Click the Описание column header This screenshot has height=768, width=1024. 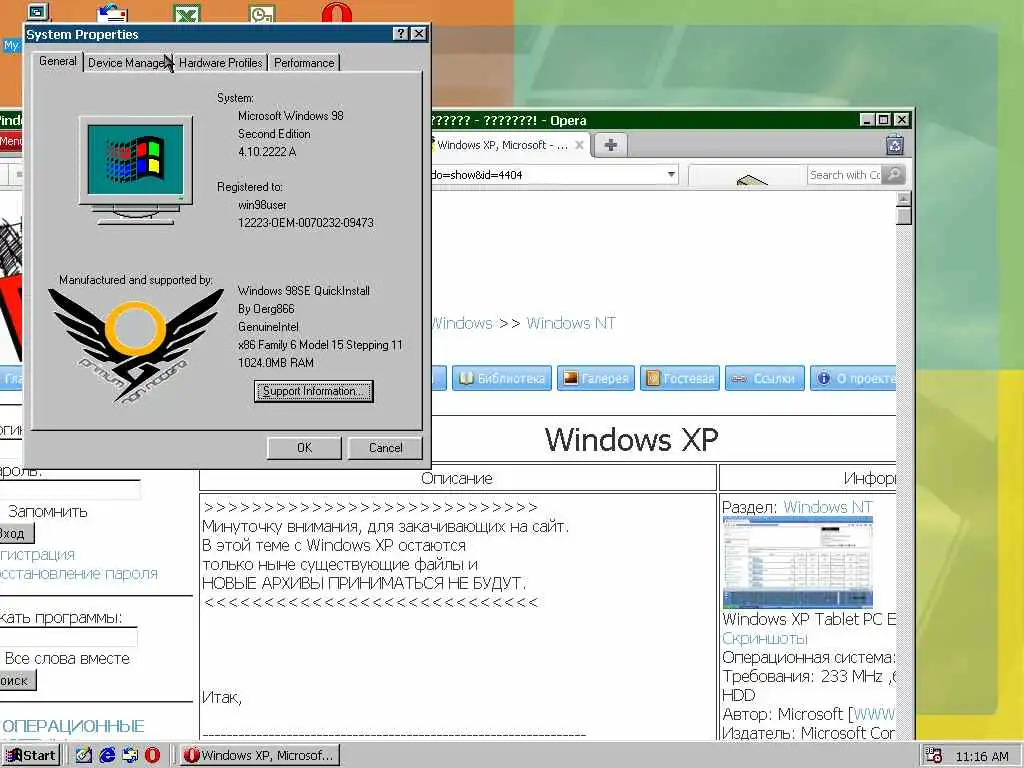click(x=456, y=478)
